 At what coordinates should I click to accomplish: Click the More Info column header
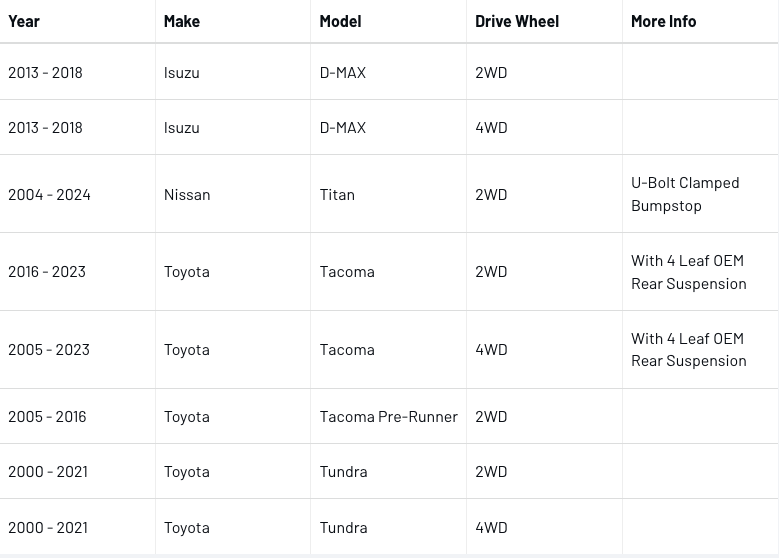pos(663,21)
